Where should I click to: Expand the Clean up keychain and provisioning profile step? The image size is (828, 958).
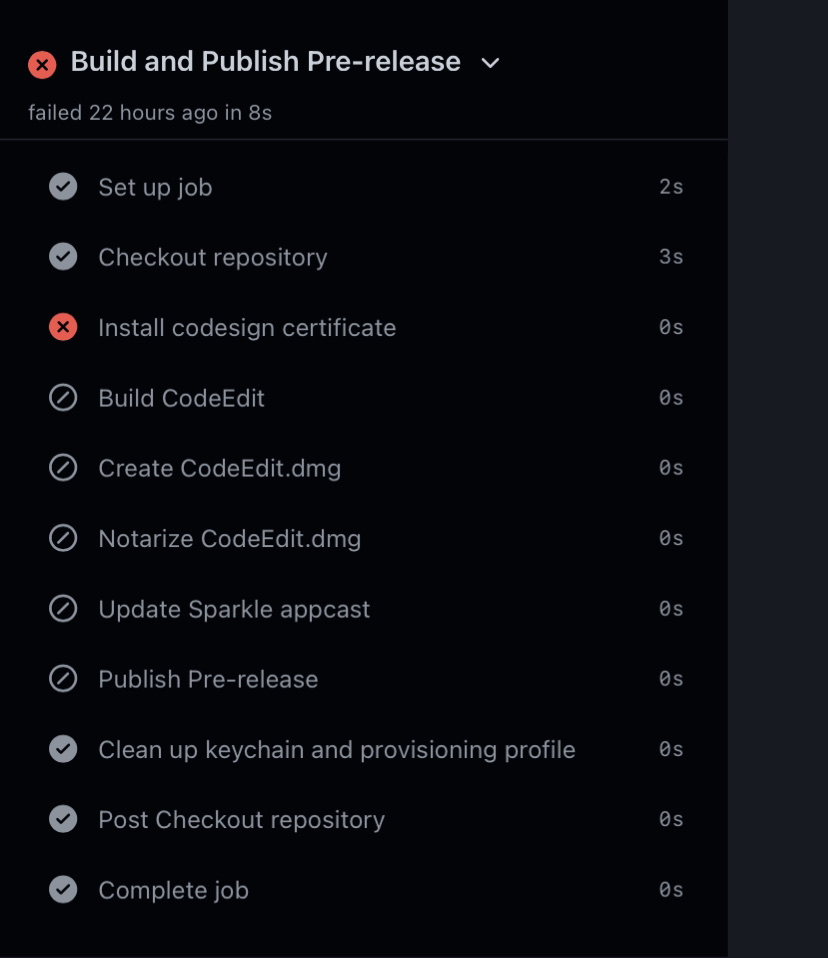pyautogui.click(x=335, y=749)
